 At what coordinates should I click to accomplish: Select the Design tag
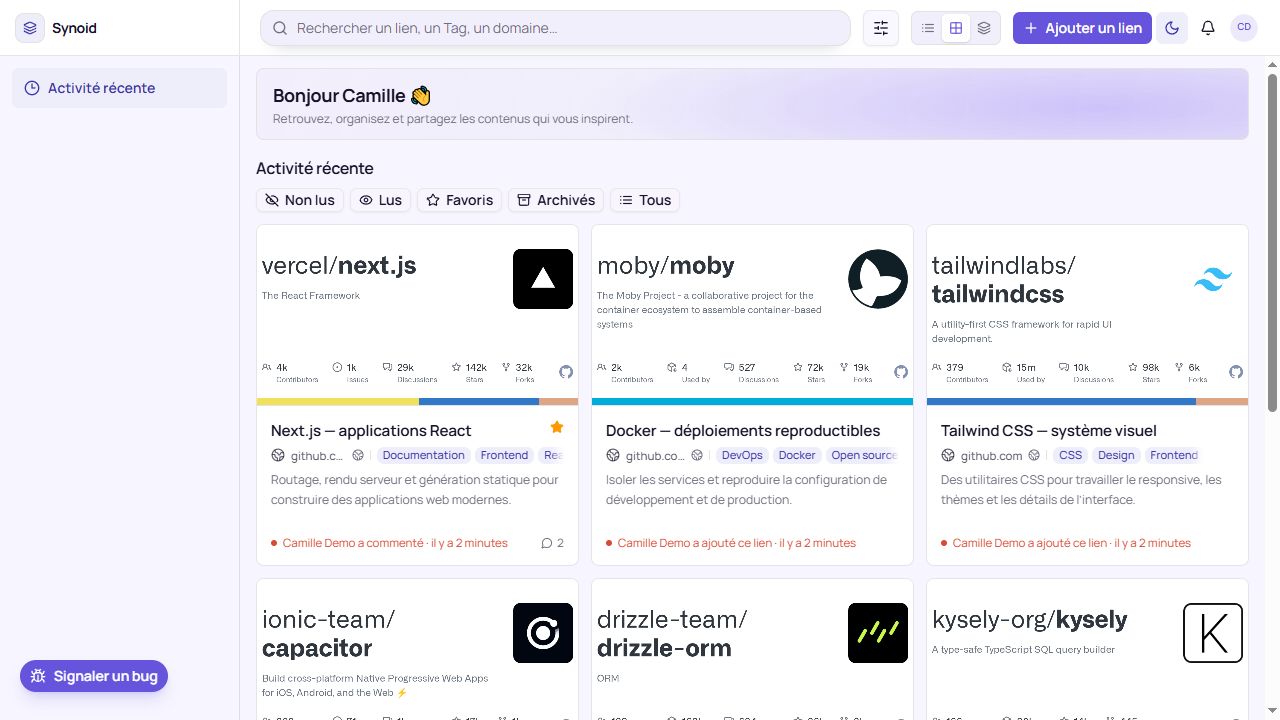tap(1116, 455)
